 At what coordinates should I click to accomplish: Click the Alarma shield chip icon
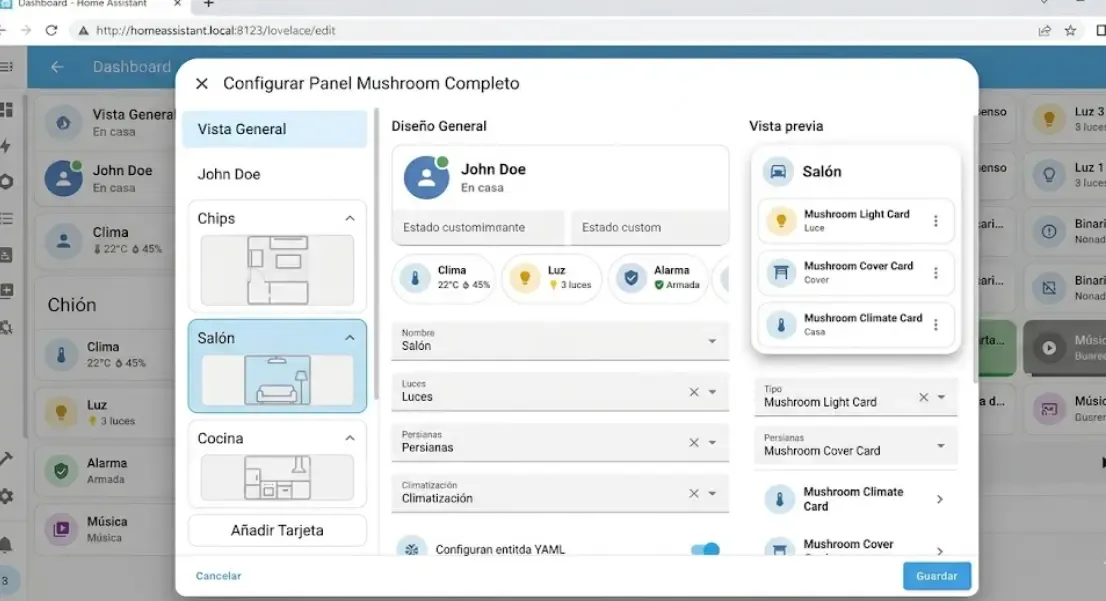[631, 278]
